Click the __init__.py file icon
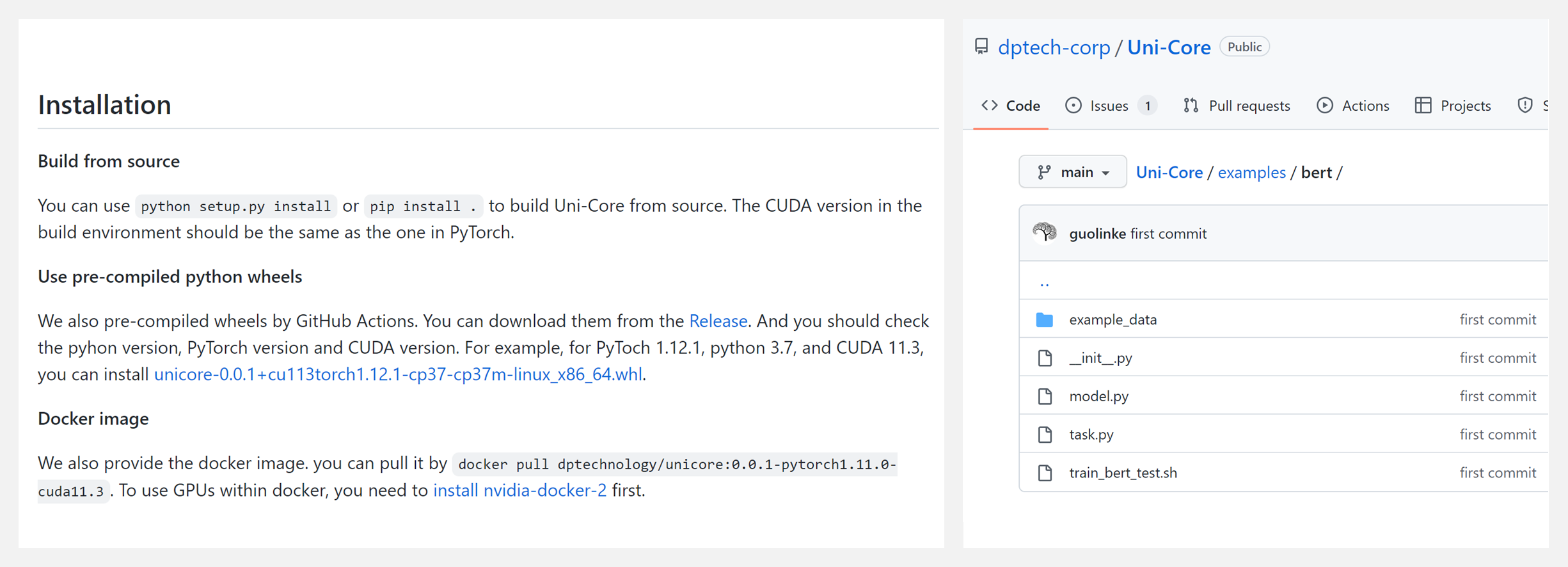This screenshot has width=1568, height=567. click(1045, 358)
